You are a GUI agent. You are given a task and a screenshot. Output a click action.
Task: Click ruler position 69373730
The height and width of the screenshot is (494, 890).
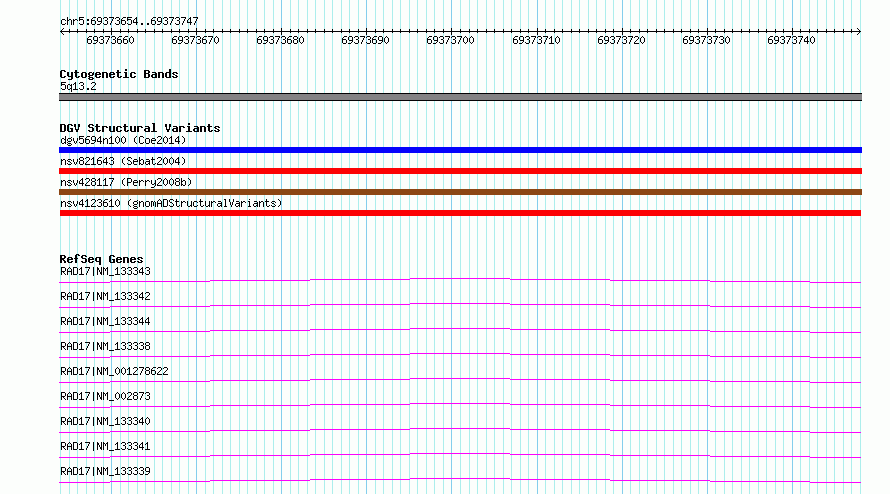(707, 40)
